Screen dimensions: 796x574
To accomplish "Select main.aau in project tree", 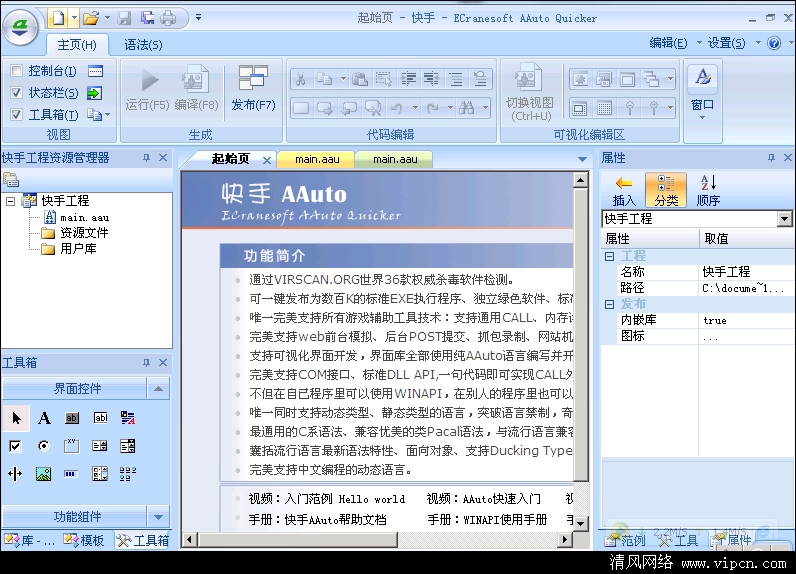I will point(77,218).
